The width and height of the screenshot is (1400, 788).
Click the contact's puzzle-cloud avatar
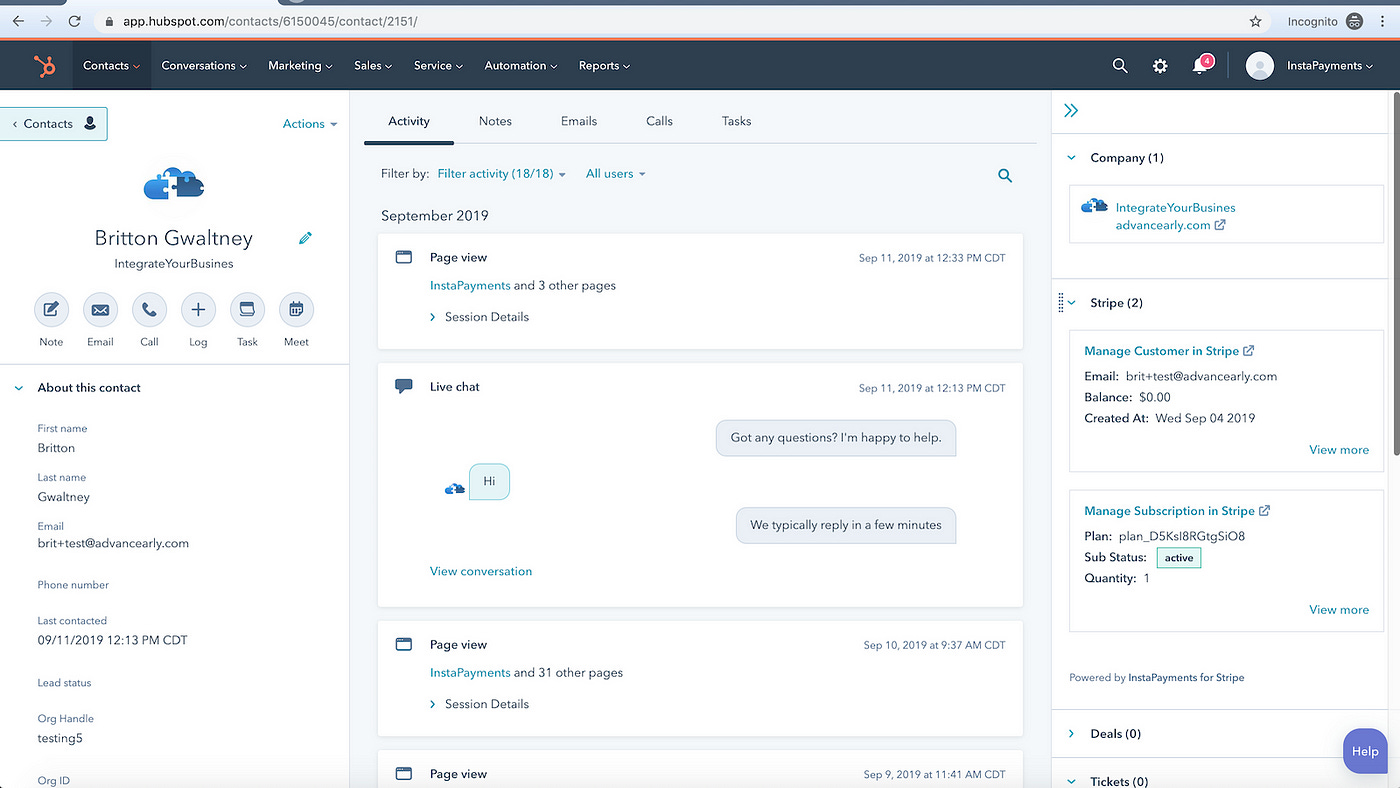[x=174, y=184]
